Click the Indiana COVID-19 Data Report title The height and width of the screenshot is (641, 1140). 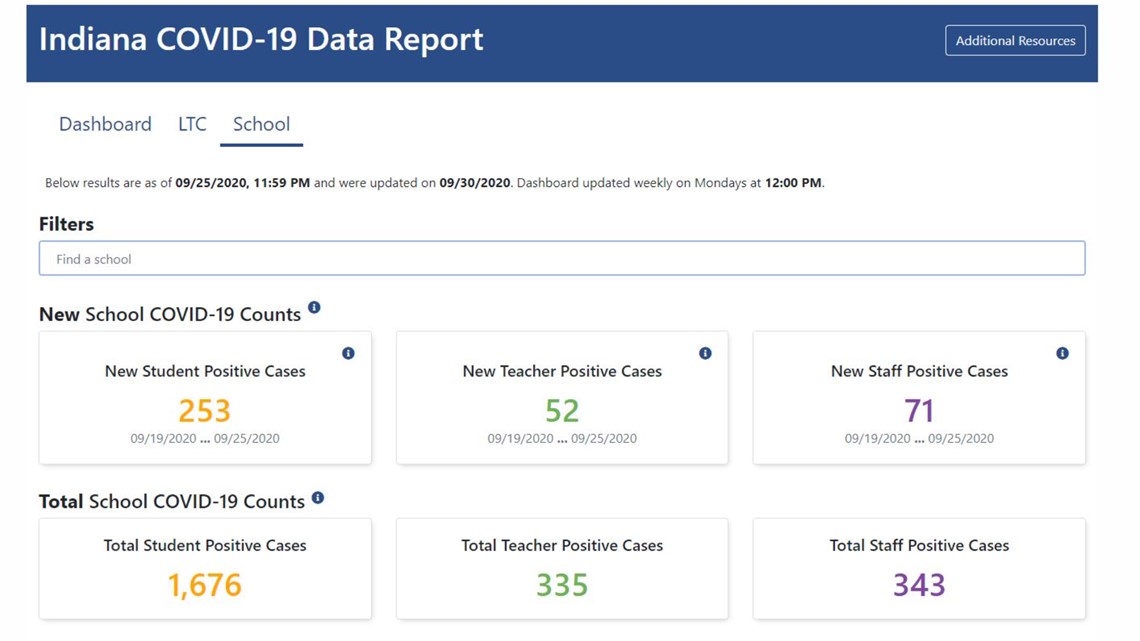(x=261, y=39)
